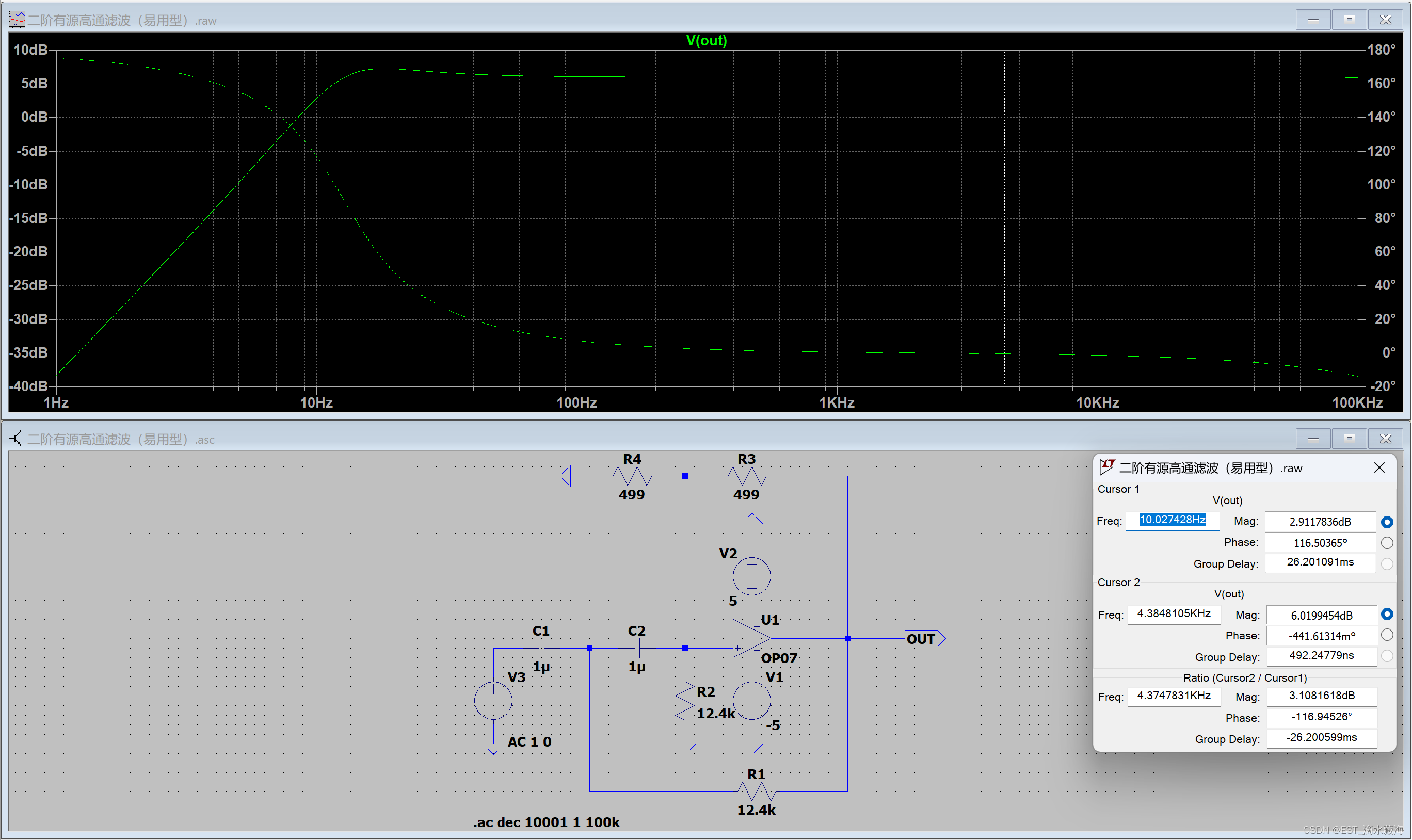Select voltage source V1 symbol

click(x=752, y=701)
